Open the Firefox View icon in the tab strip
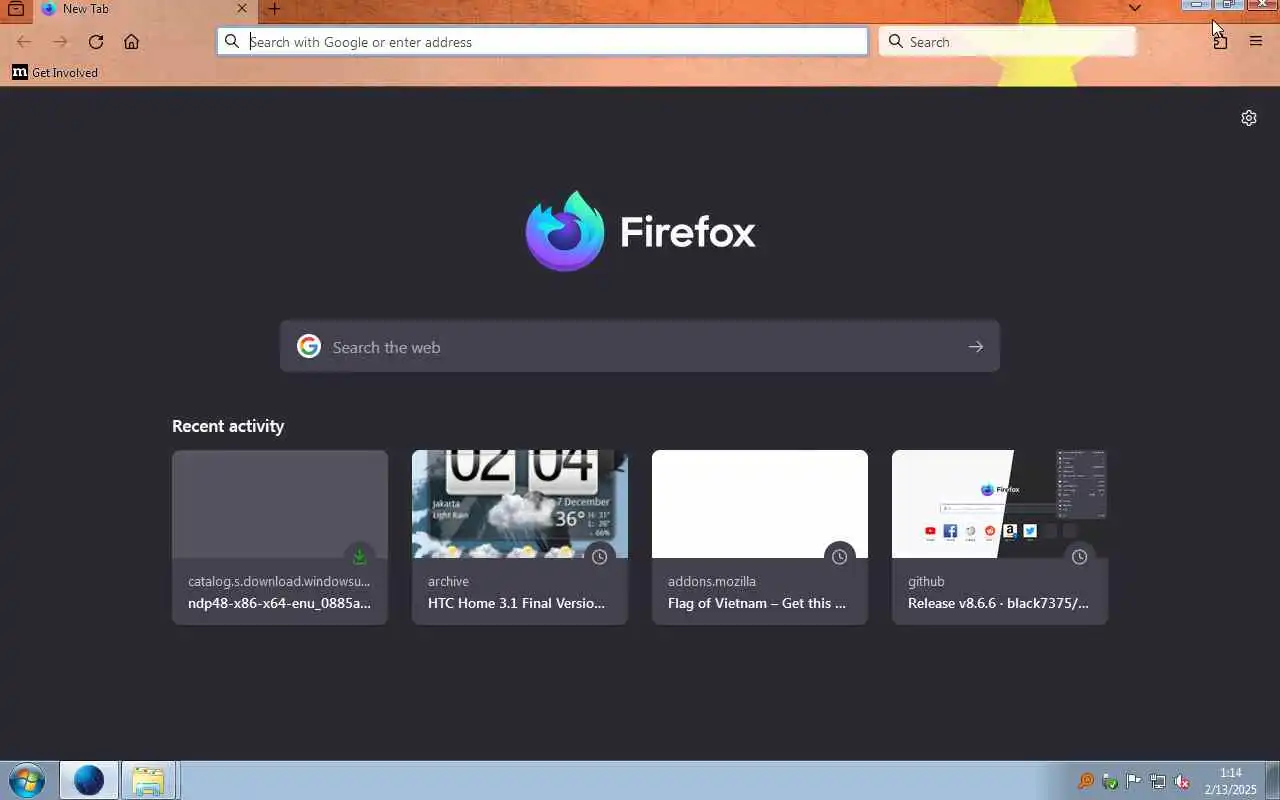1280x800 pixels. [x=15, y=9]
